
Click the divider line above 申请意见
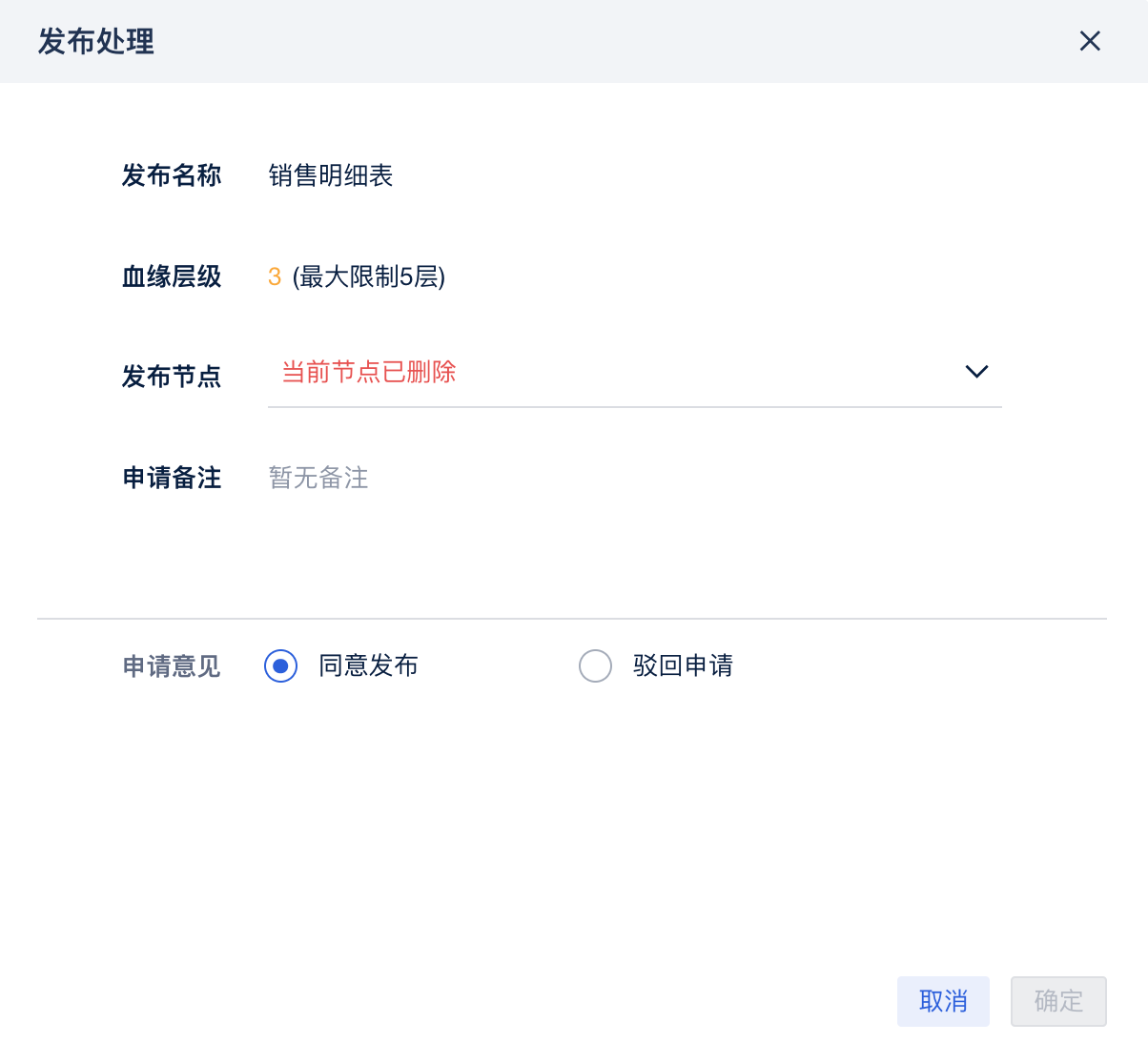572,619
